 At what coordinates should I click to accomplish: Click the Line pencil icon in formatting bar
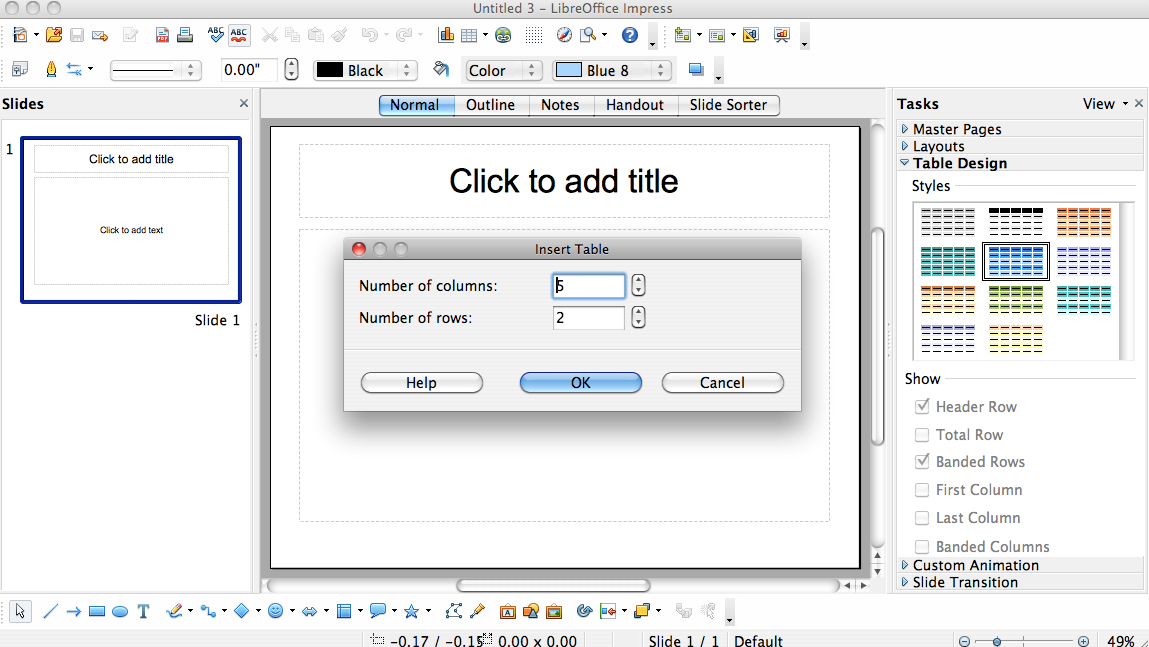click(51, 70)
